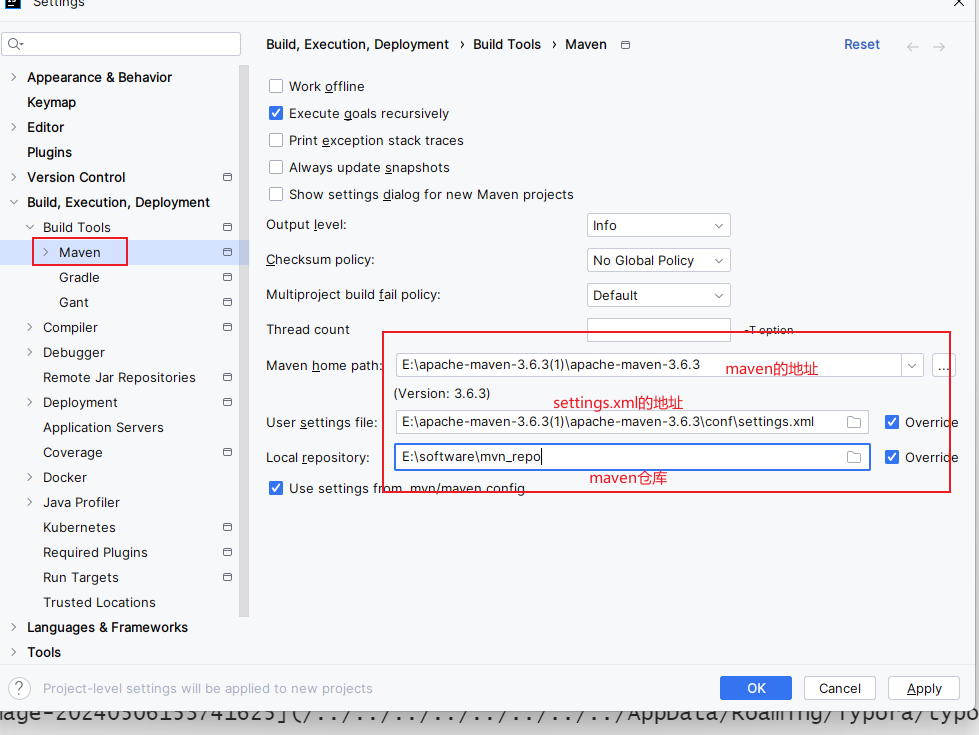
Task: Click the Reset link
Action: (x=862, y=44)
